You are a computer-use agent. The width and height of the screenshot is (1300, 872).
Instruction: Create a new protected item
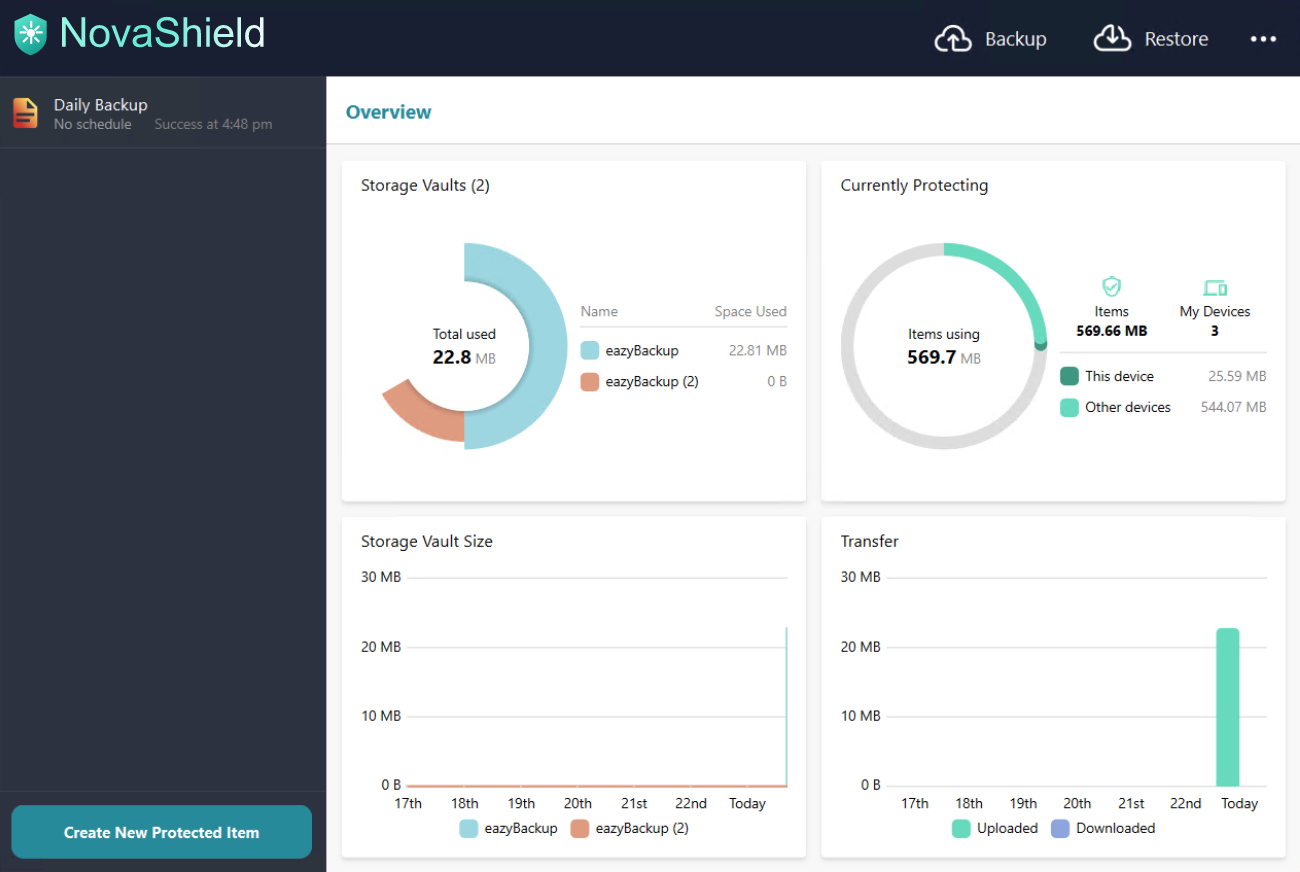[x=161, y=832]
